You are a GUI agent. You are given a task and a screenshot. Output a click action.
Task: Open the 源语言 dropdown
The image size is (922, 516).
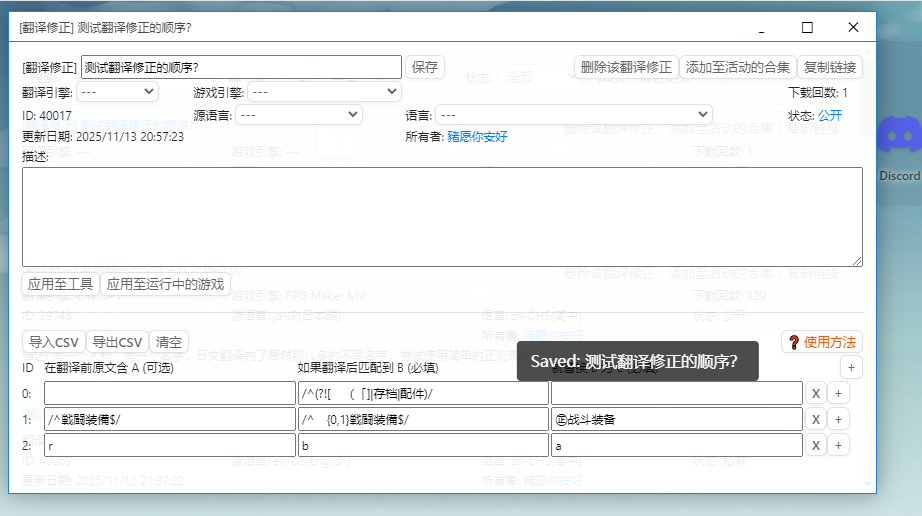coord(298,115)
